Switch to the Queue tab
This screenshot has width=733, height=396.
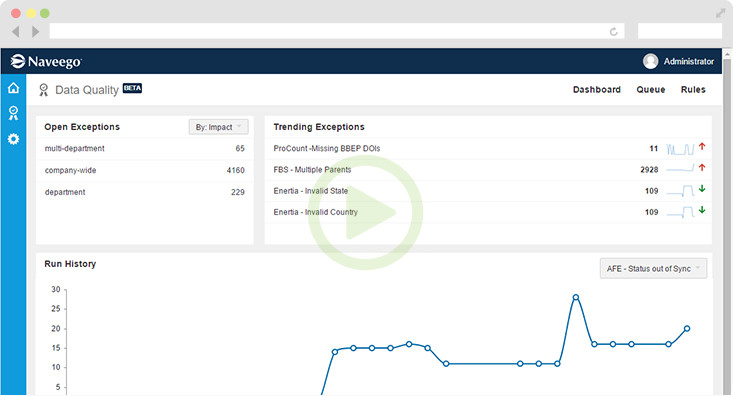pyautogui.click(x=650, y=89)
